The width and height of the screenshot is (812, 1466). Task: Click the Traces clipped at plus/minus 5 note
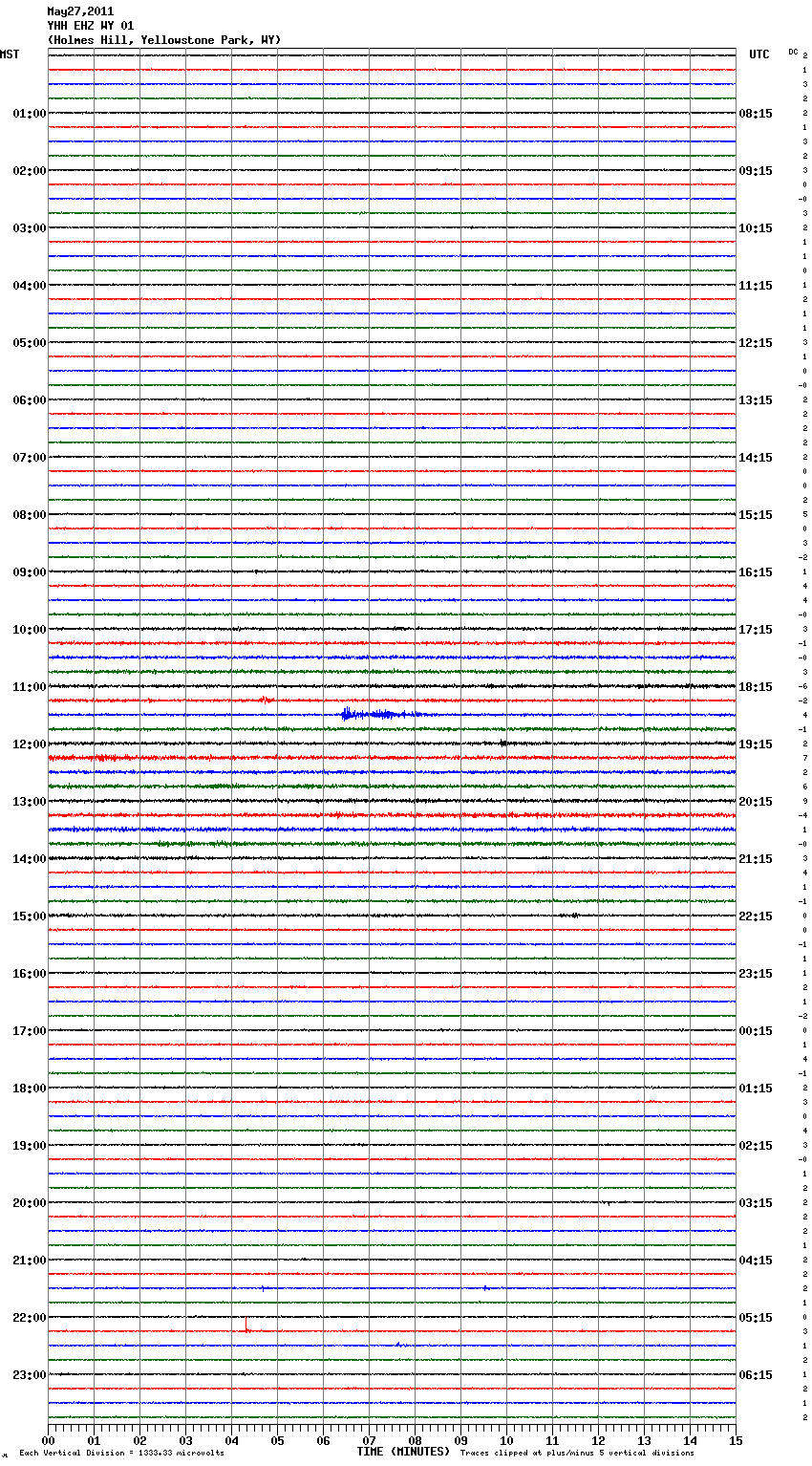pyautogui.click(x=577, y=1454)
